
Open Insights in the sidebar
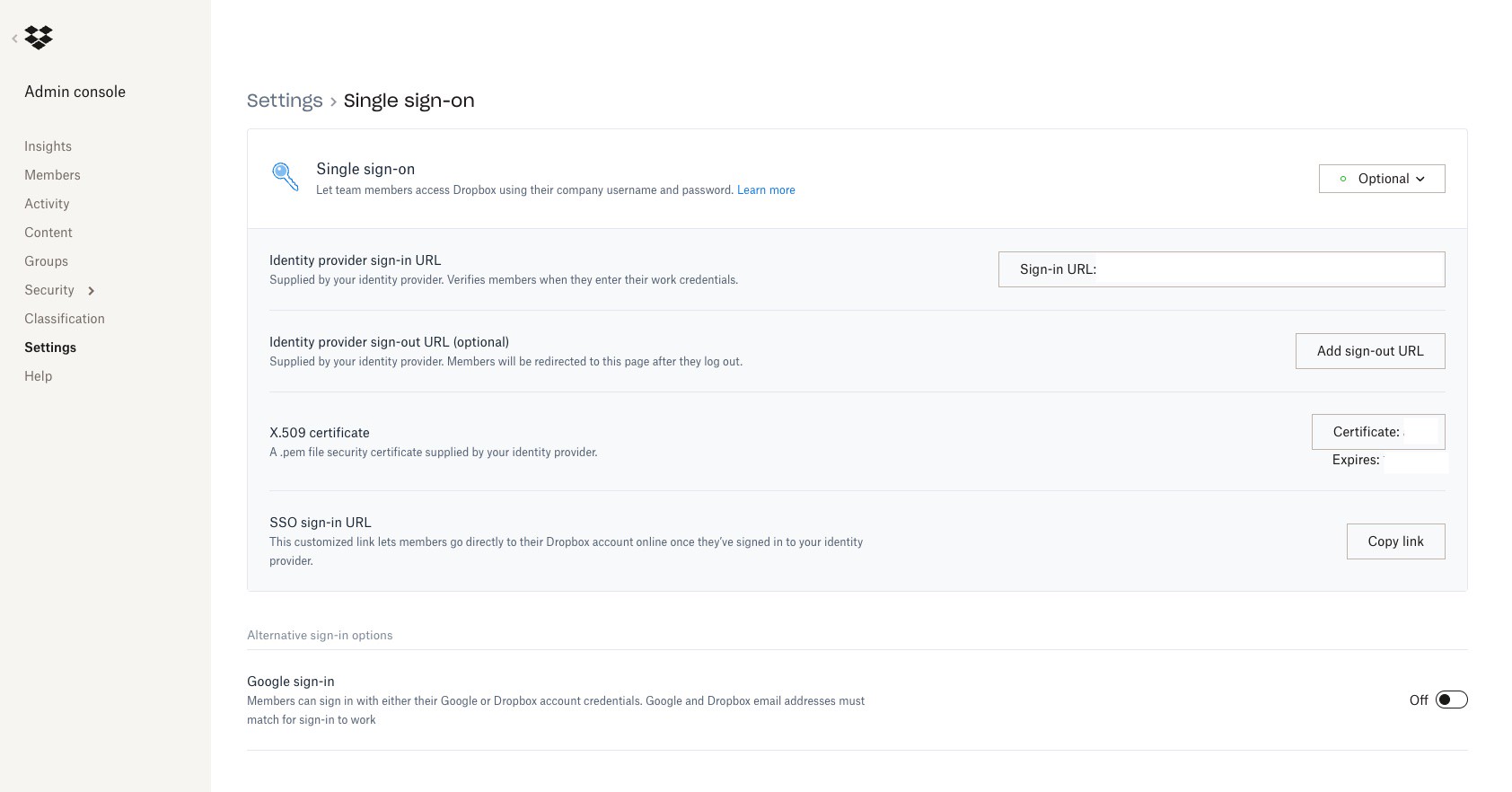click(x=48, y=146)
